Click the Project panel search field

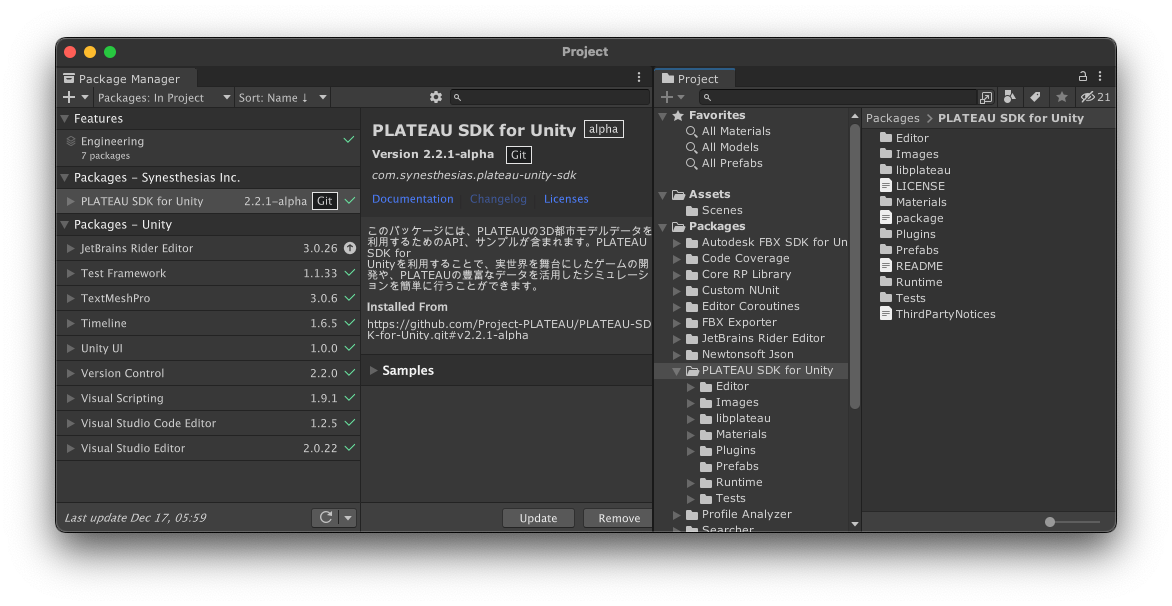click(839, 97)
